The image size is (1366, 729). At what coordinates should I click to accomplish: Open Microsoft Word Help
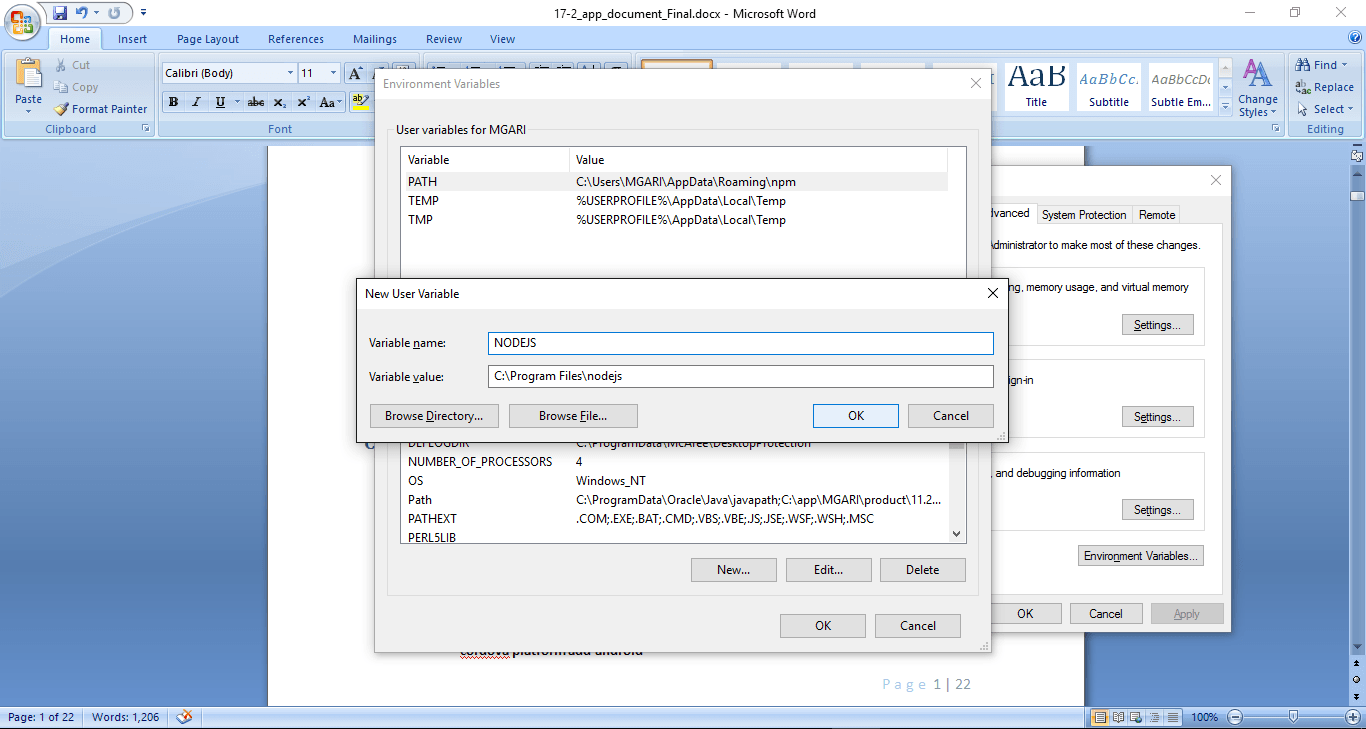click(x=1355, y=39)
